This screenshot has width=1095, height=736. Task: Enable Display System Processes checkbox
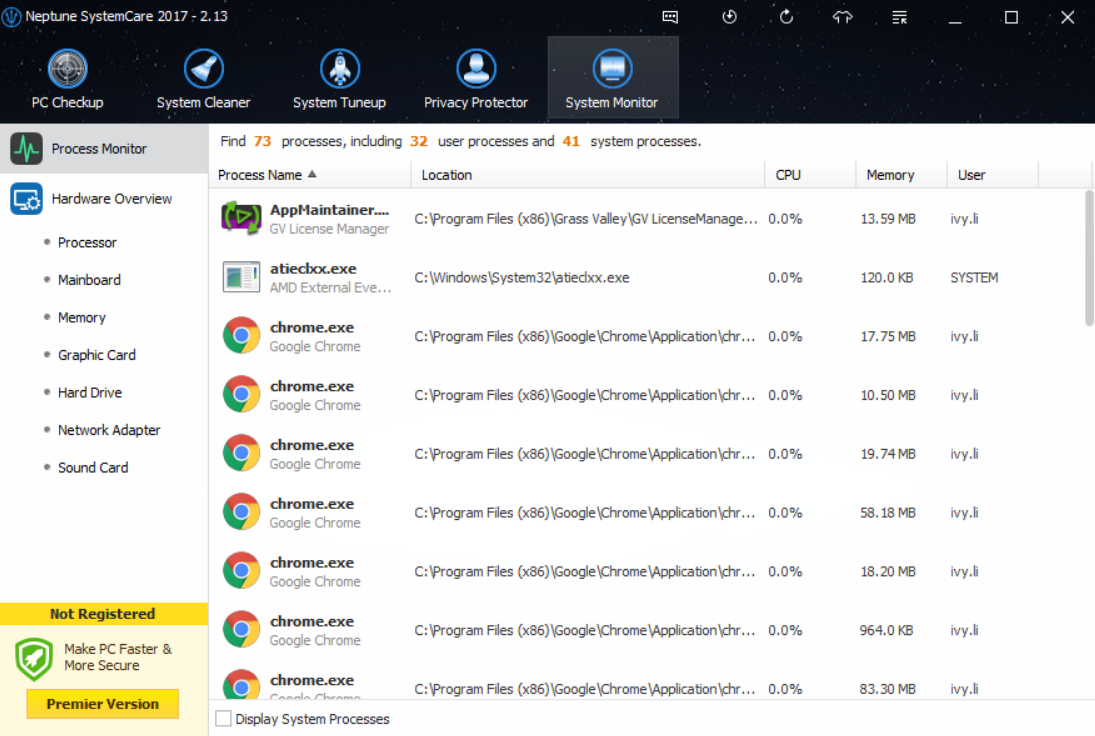point(224,719)
